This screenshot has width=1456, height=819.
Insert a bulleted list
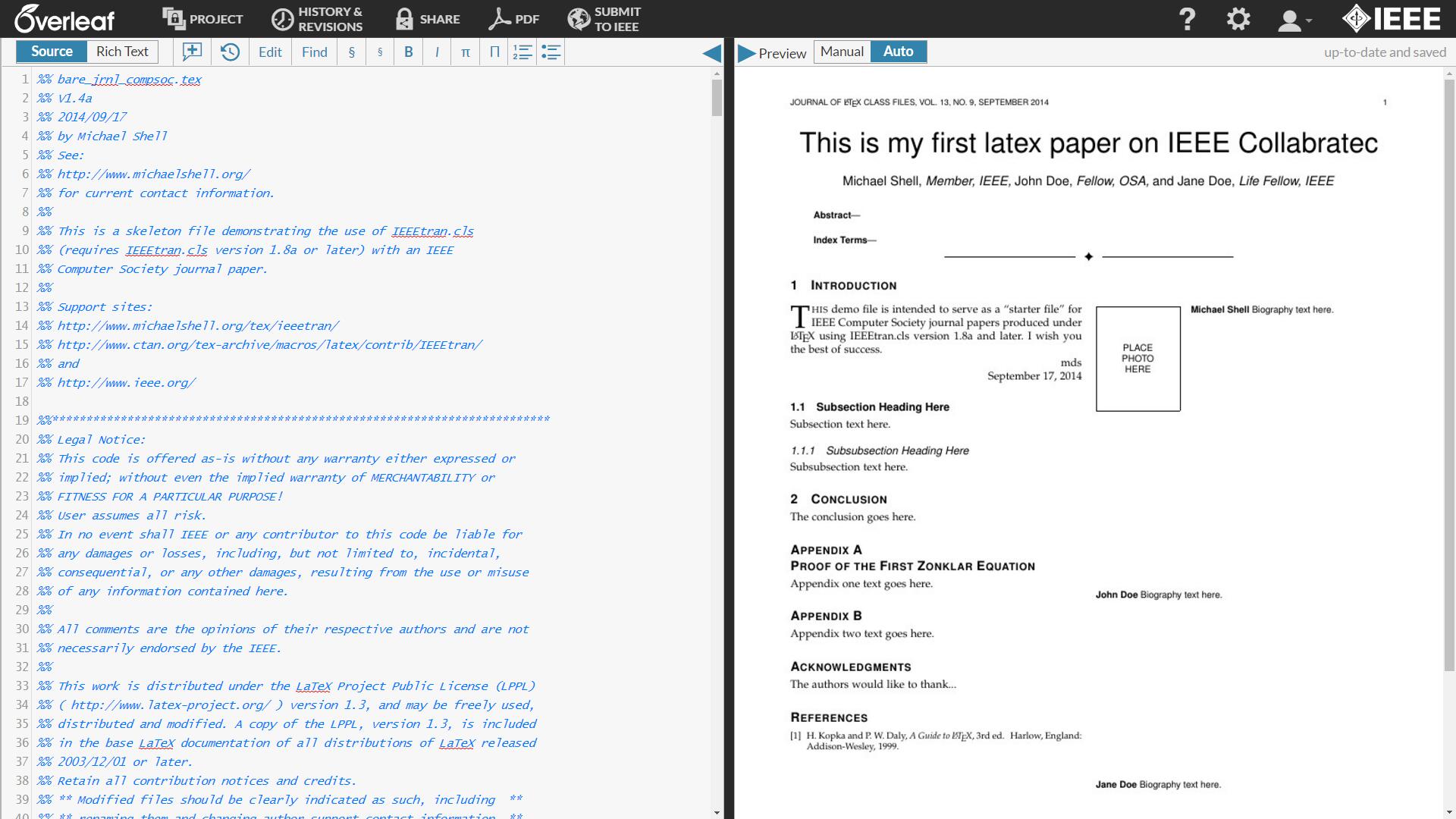pos(551,52)
